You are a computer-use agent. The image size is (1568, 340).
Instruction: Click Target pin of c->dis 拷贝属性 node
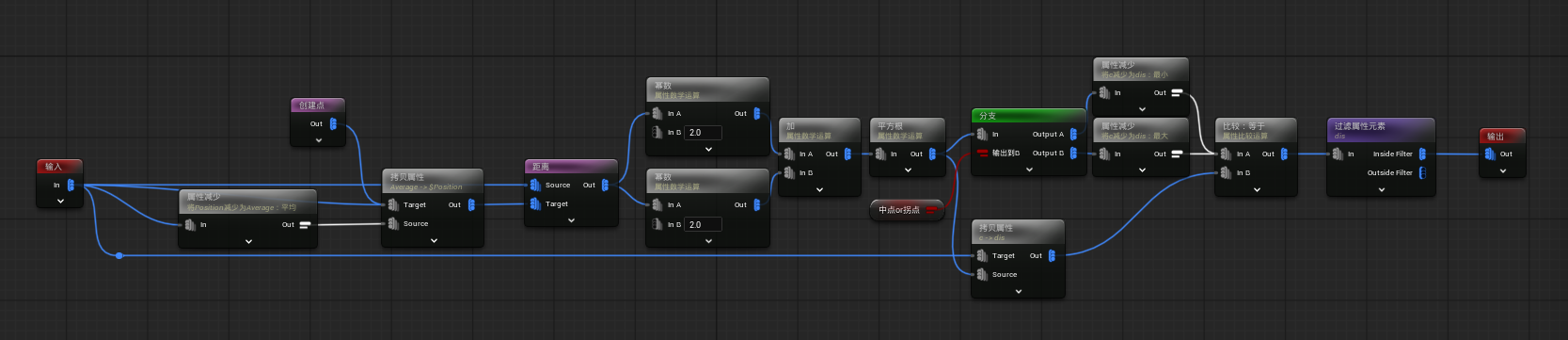coord(982,255)
